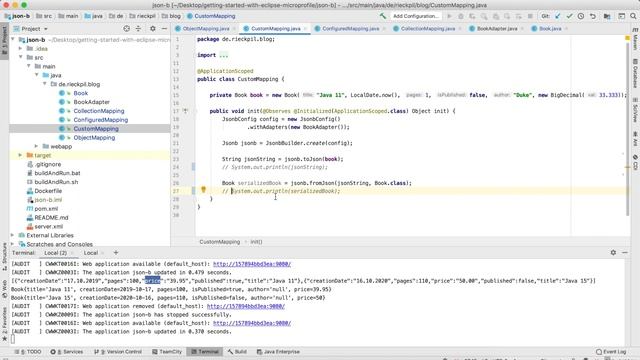Switch to Local terminal tab
640x360 pixels.
pos(91,253)
